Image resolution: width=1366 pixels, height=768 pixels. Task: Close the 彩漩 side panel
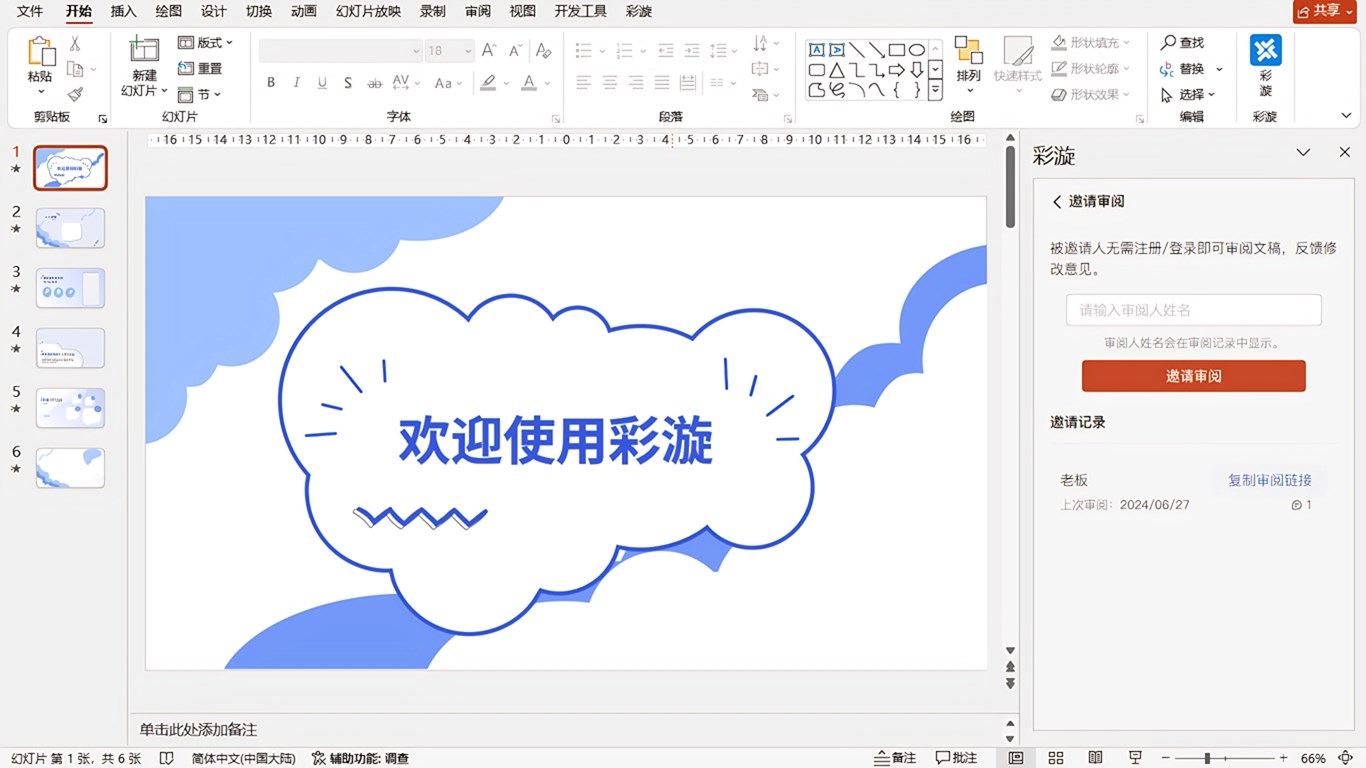tap(1344, 153)
